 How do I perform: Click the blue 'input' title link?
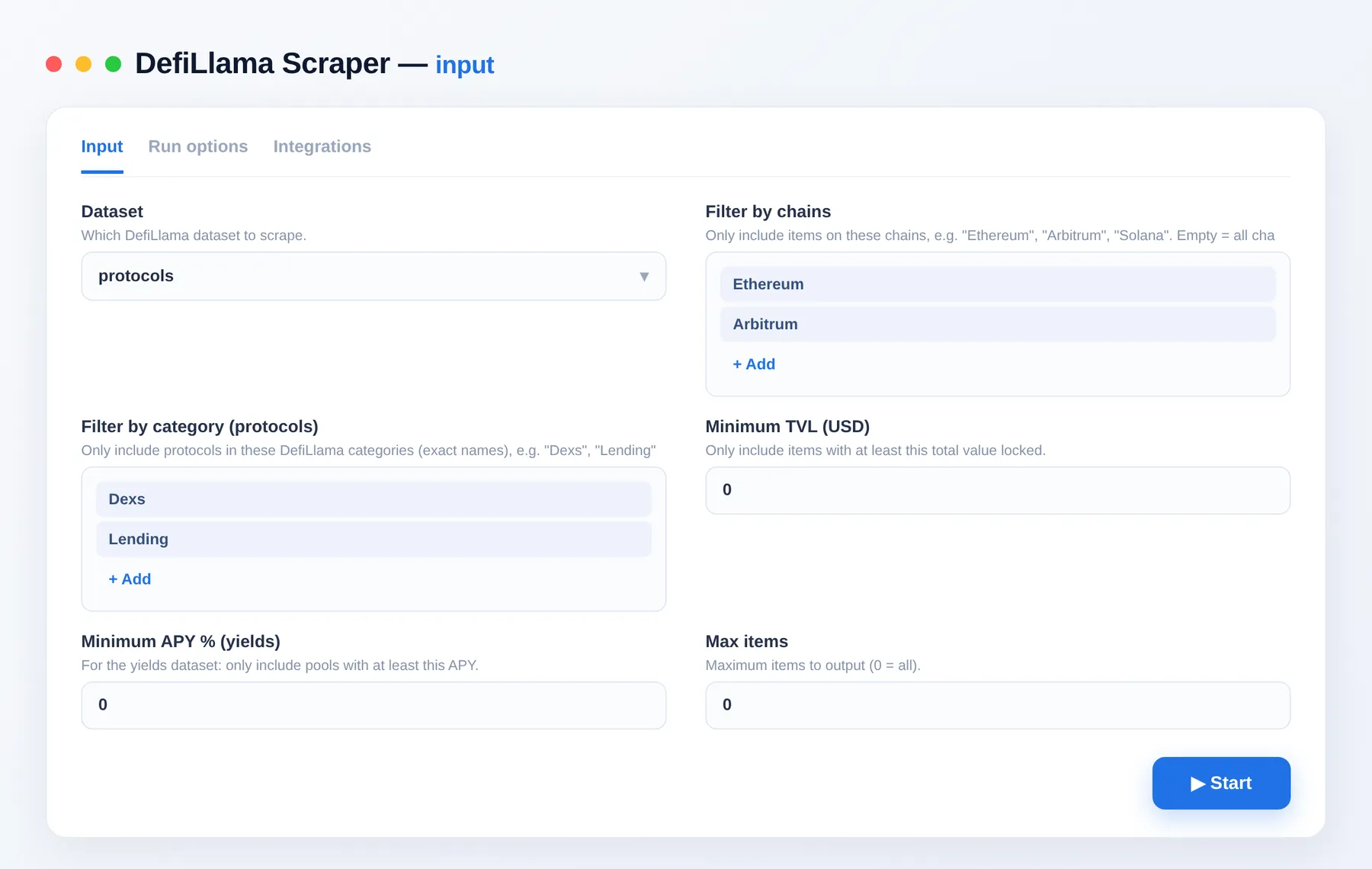[x=465, y=65]
